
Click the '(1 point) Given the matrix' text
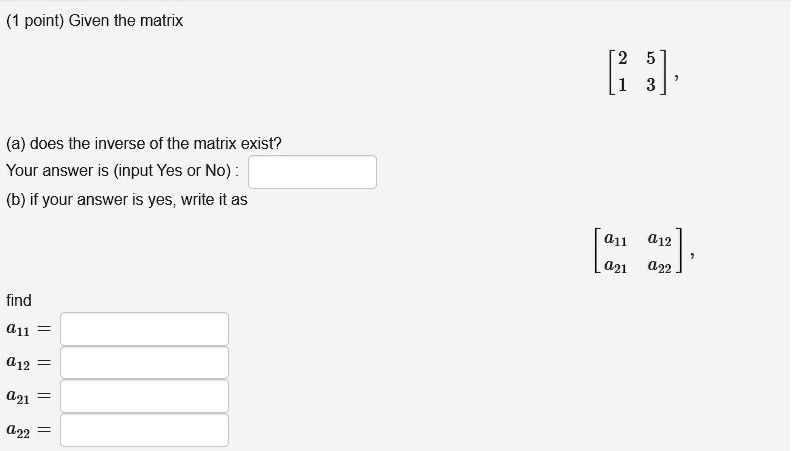95,21
